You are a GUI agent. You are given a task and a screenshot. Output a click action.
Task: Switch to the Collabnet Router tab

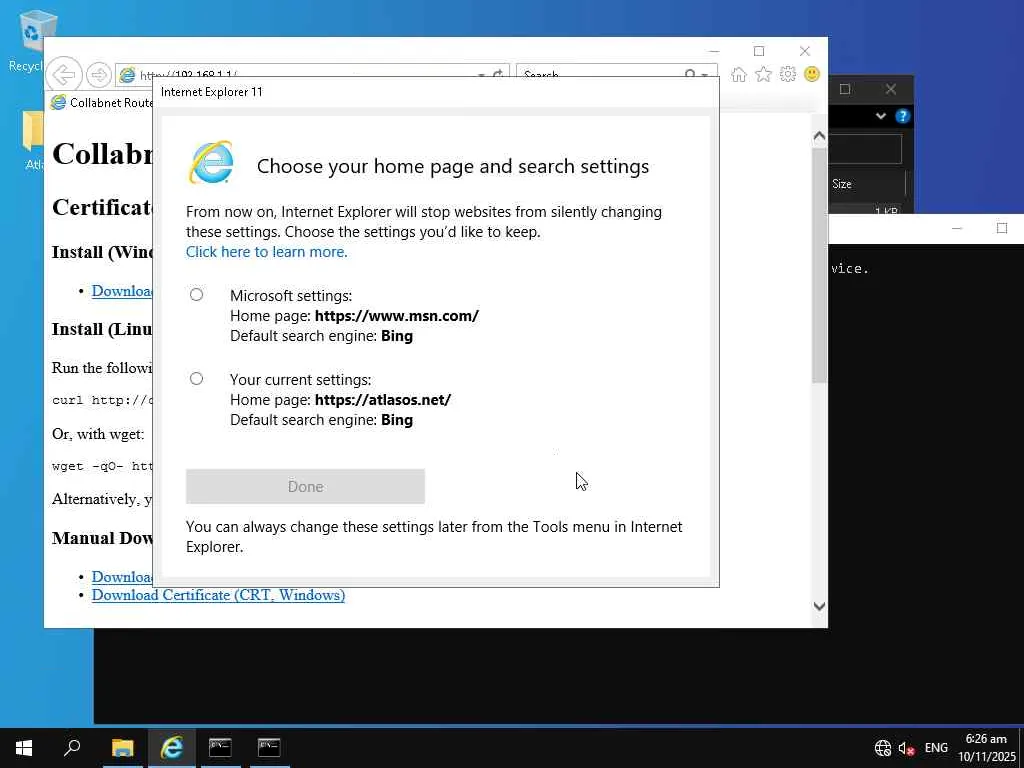[102, 103]
